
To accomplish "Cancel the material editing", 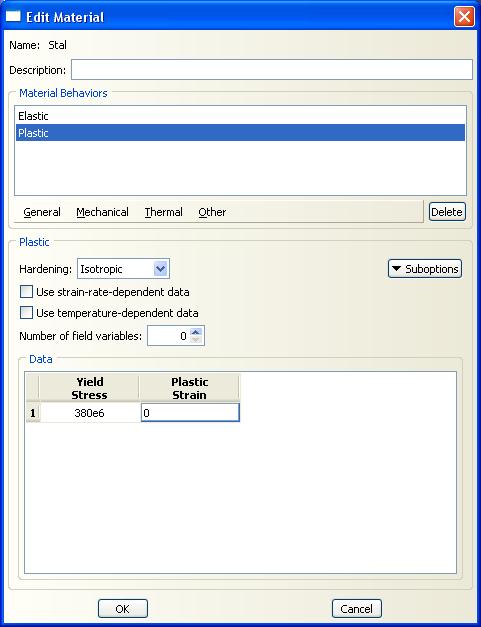I will (357, 609).
